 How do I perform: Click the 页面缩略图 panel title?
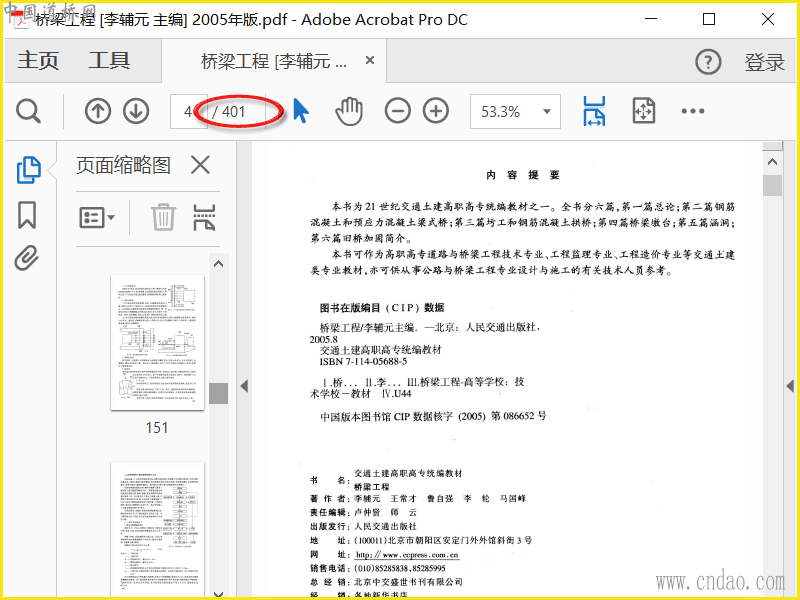click(x=123, y=165)
